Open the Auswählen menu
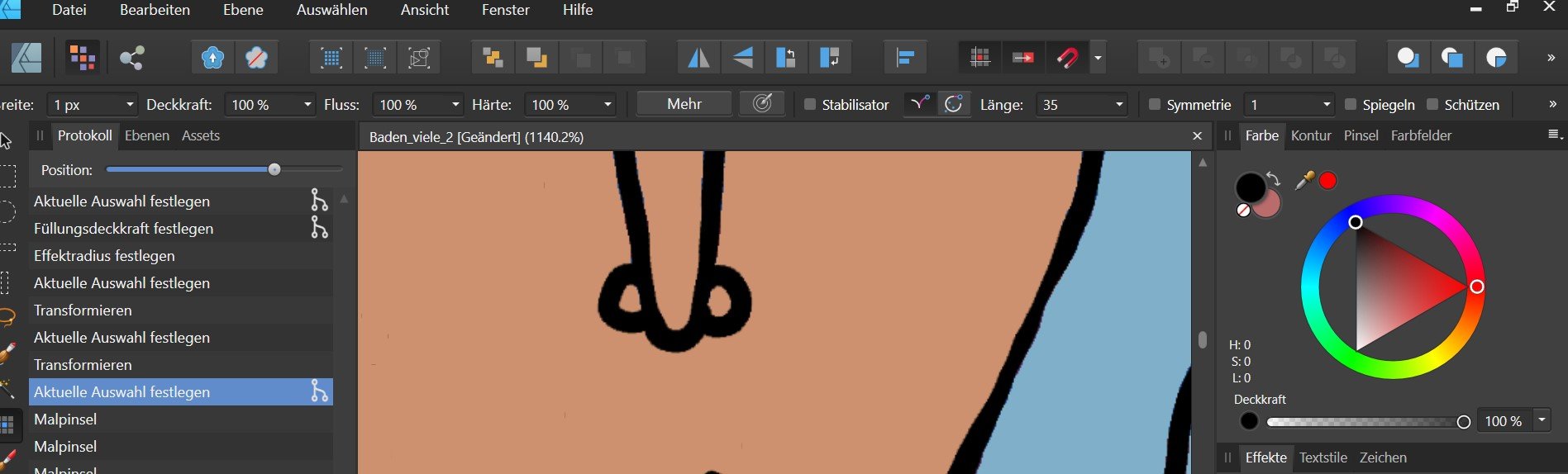 click(332, 10)
